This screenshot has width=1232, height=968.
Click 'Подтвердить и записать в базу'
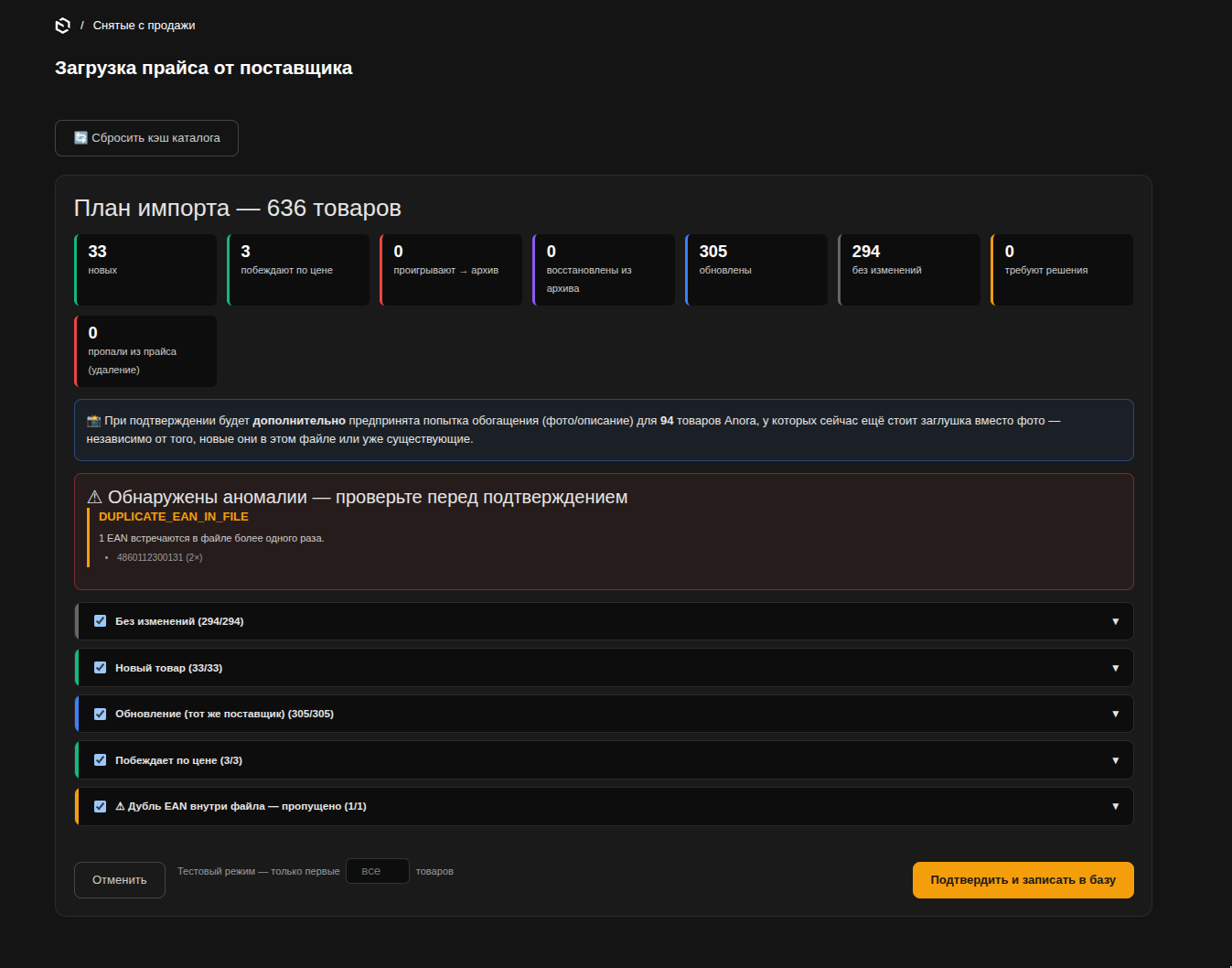pyautogui.click(x=1023, y=880)
